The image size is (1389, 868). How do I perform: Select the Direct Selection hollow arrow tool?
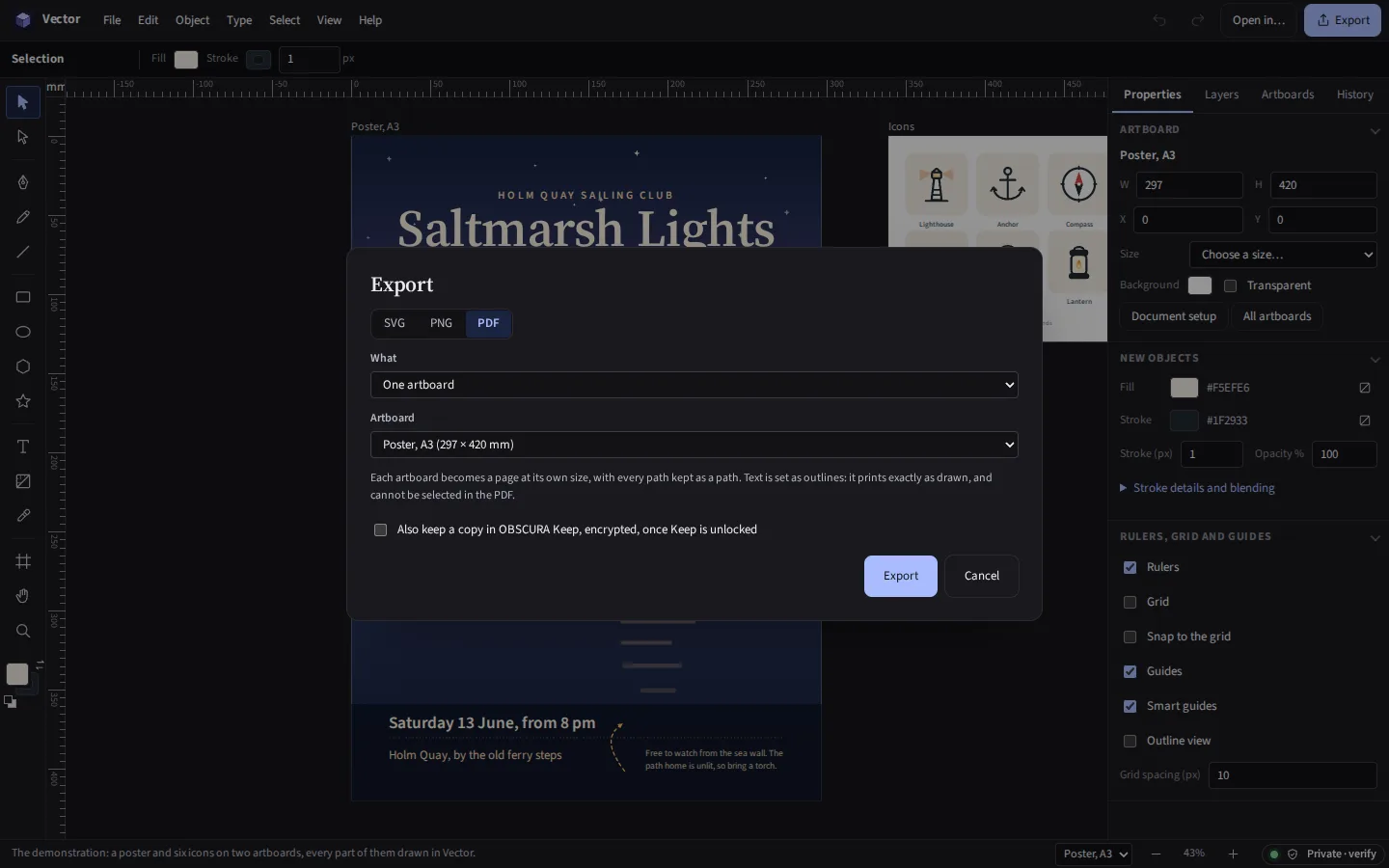pos(23,137)
